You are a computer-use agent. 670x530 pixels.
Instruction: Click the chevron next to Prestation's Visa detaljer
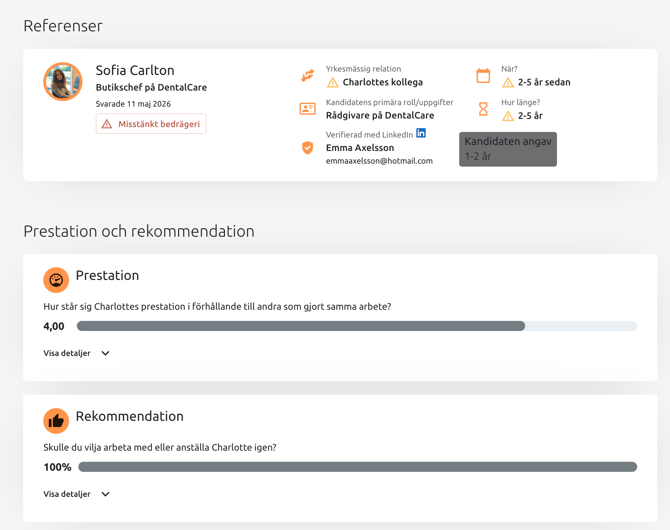[106, 353]
